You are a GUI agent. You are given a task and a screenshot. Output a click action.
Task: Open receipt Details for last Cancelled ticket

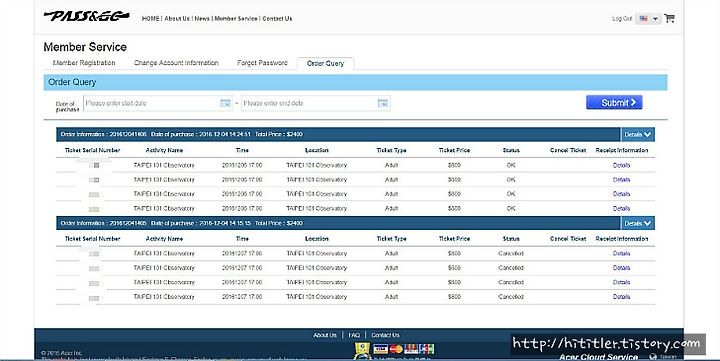(x=621, y=297)
